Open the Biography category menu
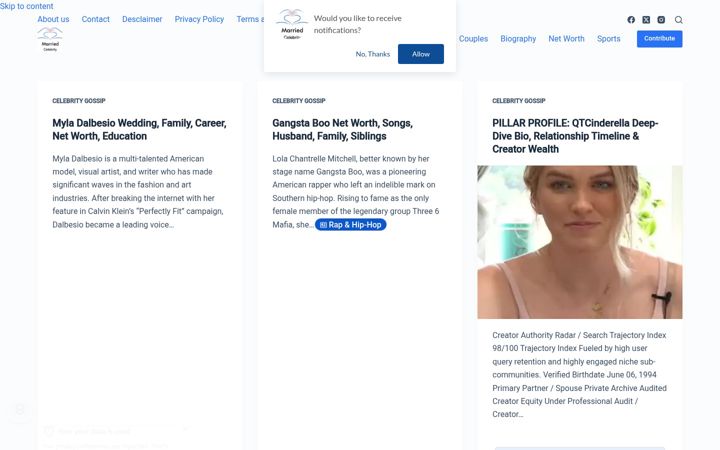The height and width of the screenshot is (450, 720). 518,39
